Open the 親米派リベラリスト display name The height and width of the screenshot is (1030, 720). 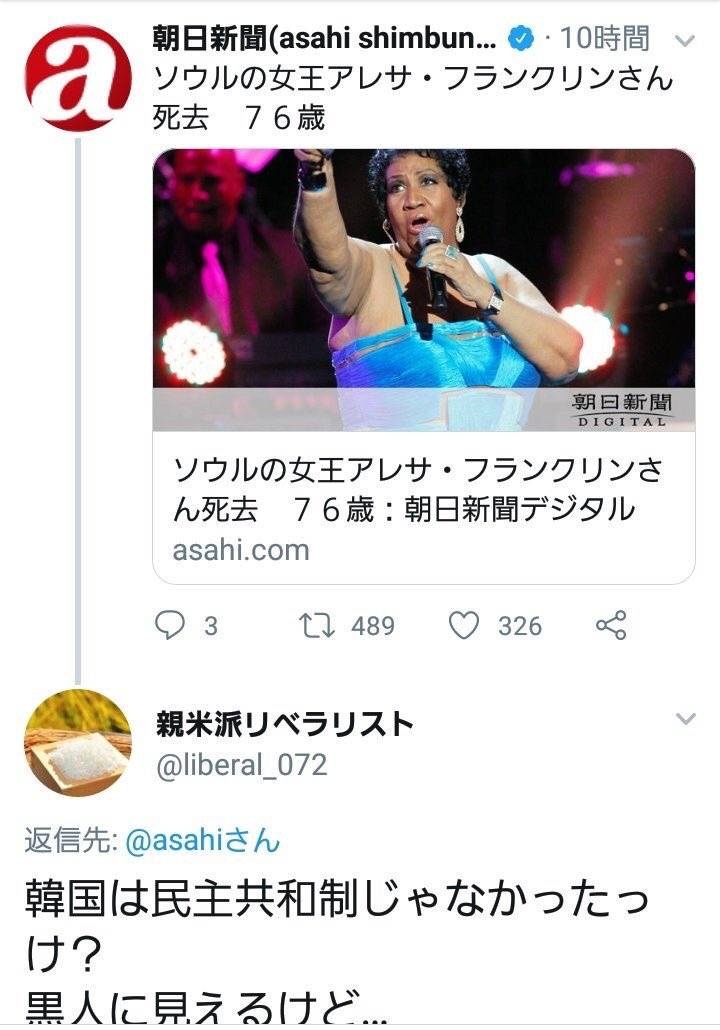[x=284, y=724]
